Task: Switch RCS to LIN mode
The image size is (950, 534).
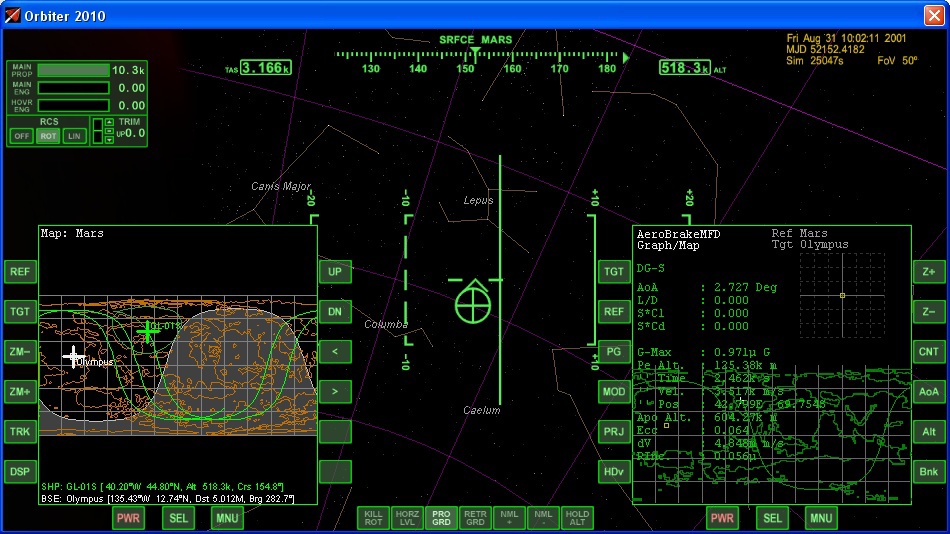Action: (x=74, y=136)
